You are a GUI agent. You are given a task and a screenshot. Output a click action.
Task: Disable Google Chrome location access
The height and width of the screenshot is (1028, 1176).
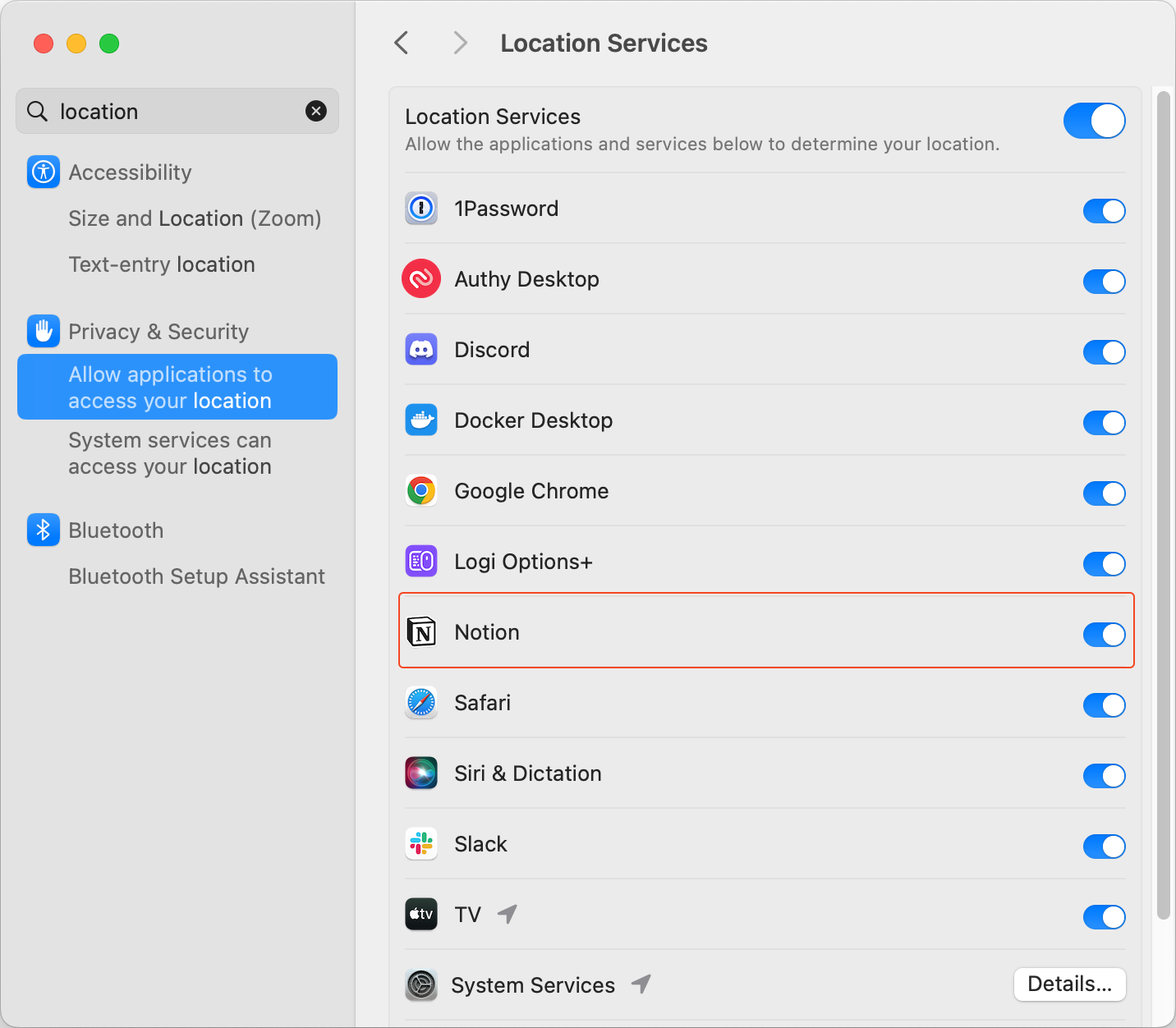click(x=1105, y=493)
